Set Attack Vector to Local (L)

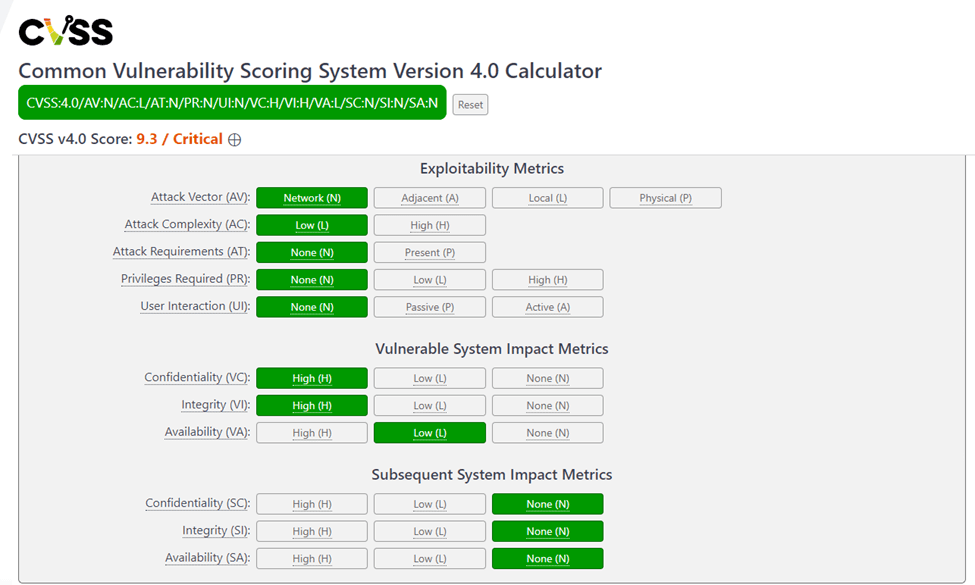547,198
